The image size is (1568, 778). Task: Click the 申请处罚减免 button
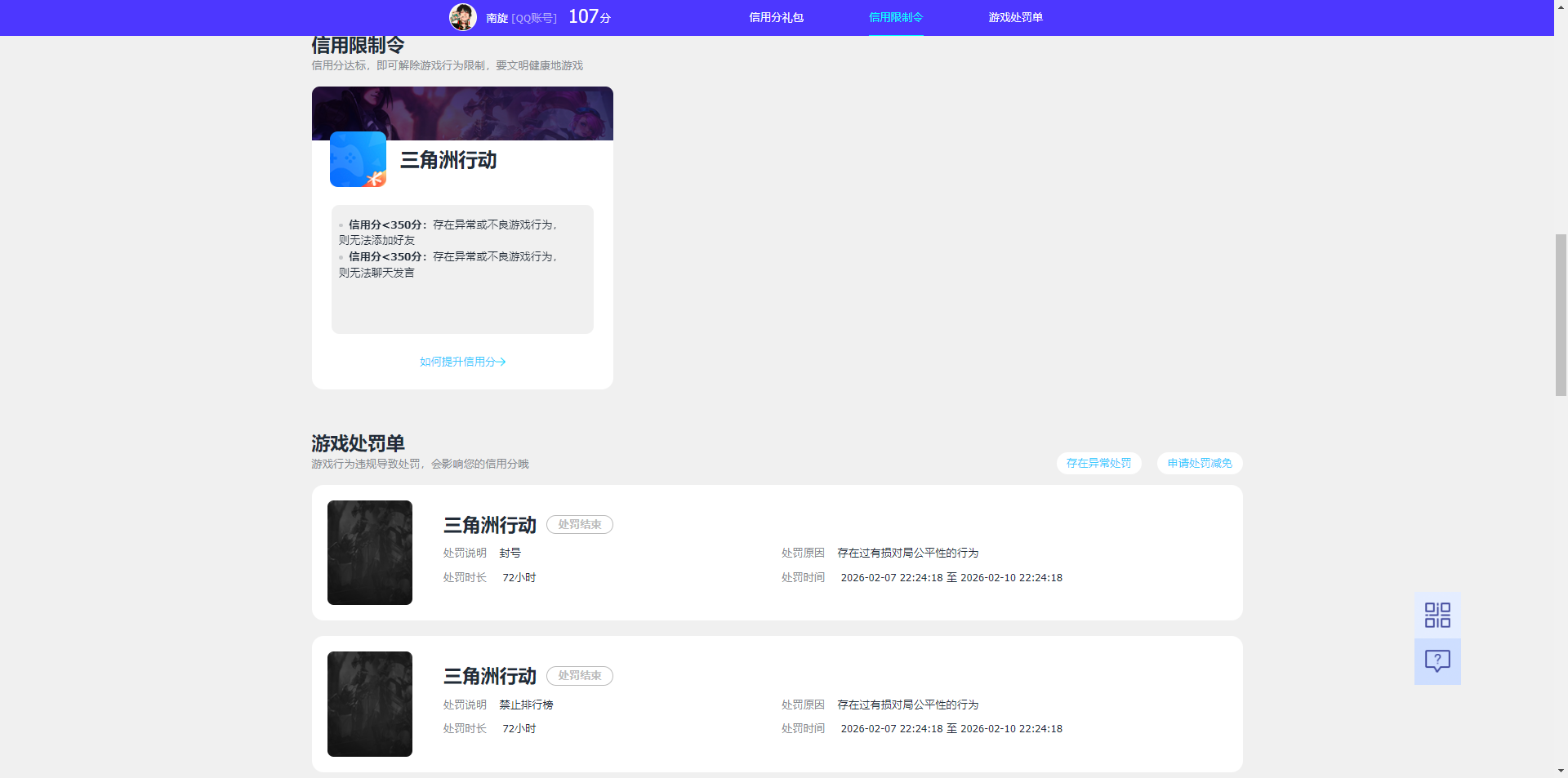pyautogui.click(x=1200, y=463)
